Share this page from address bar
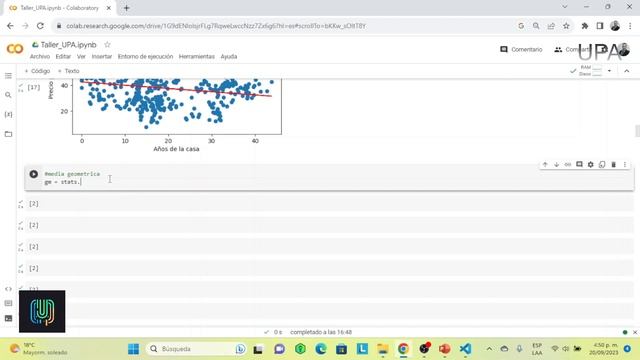Screen dimensions: 640x360 551,26
